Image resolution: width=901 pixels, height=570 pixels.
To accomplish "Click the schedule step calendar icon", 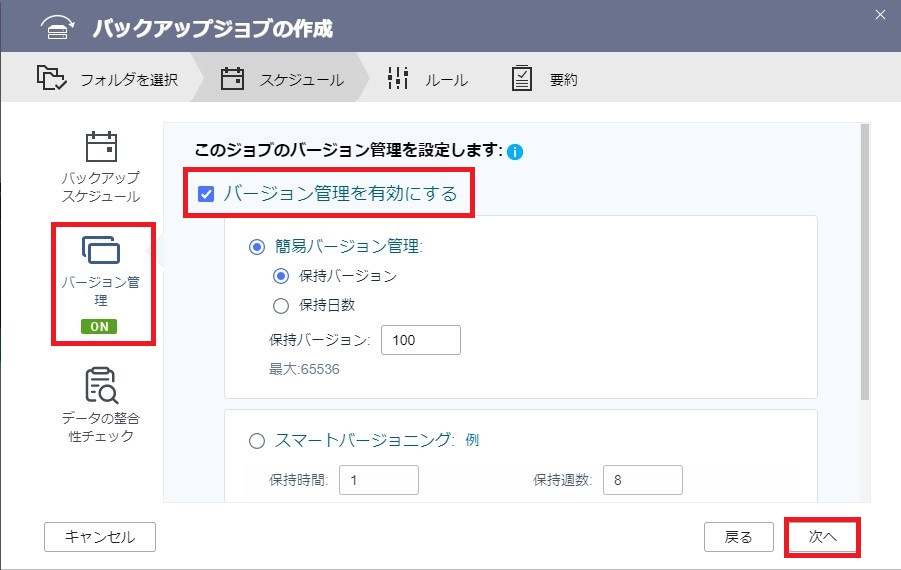I will point(232,79).
